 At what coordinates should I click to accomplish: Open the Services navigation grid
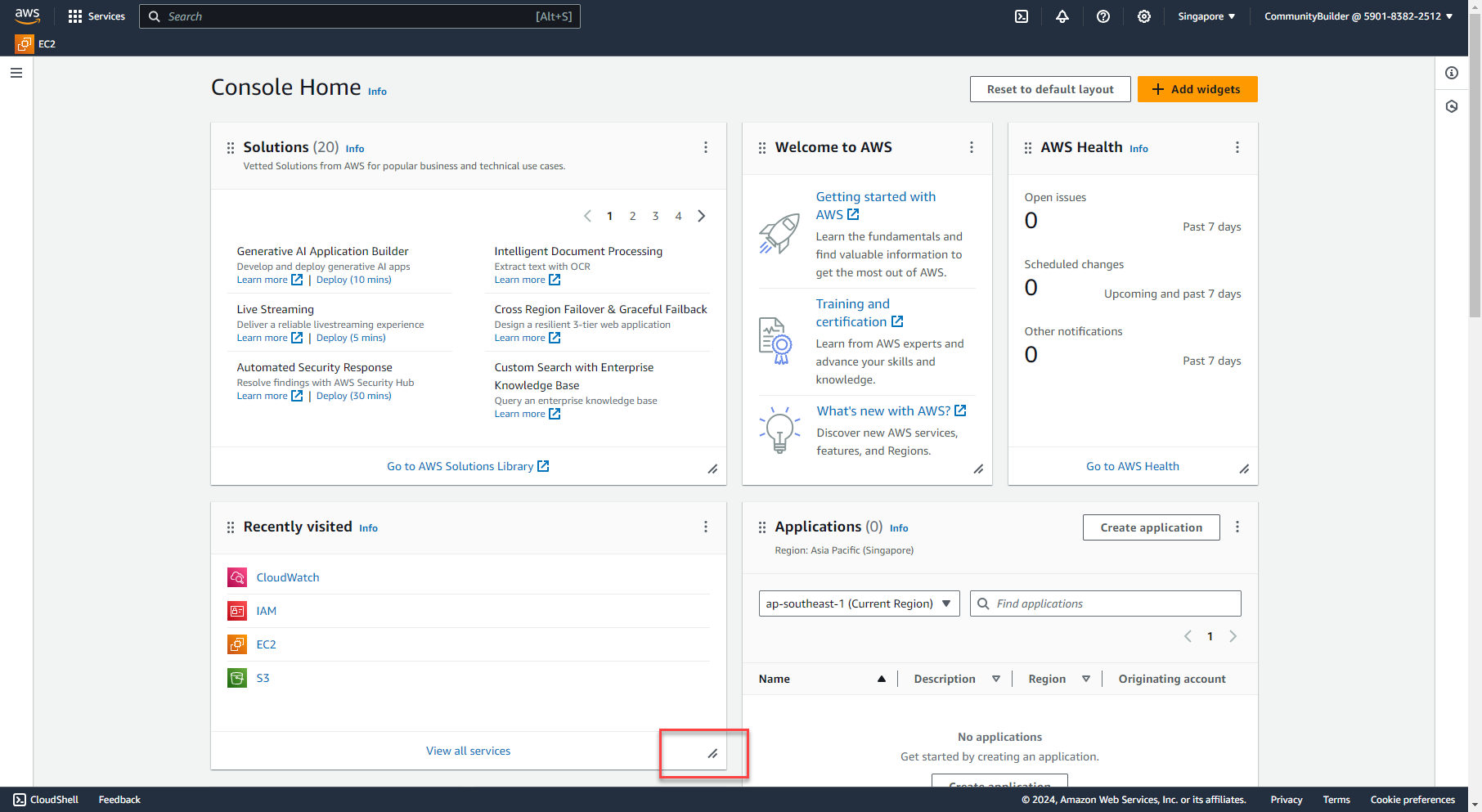pos(96,16)
